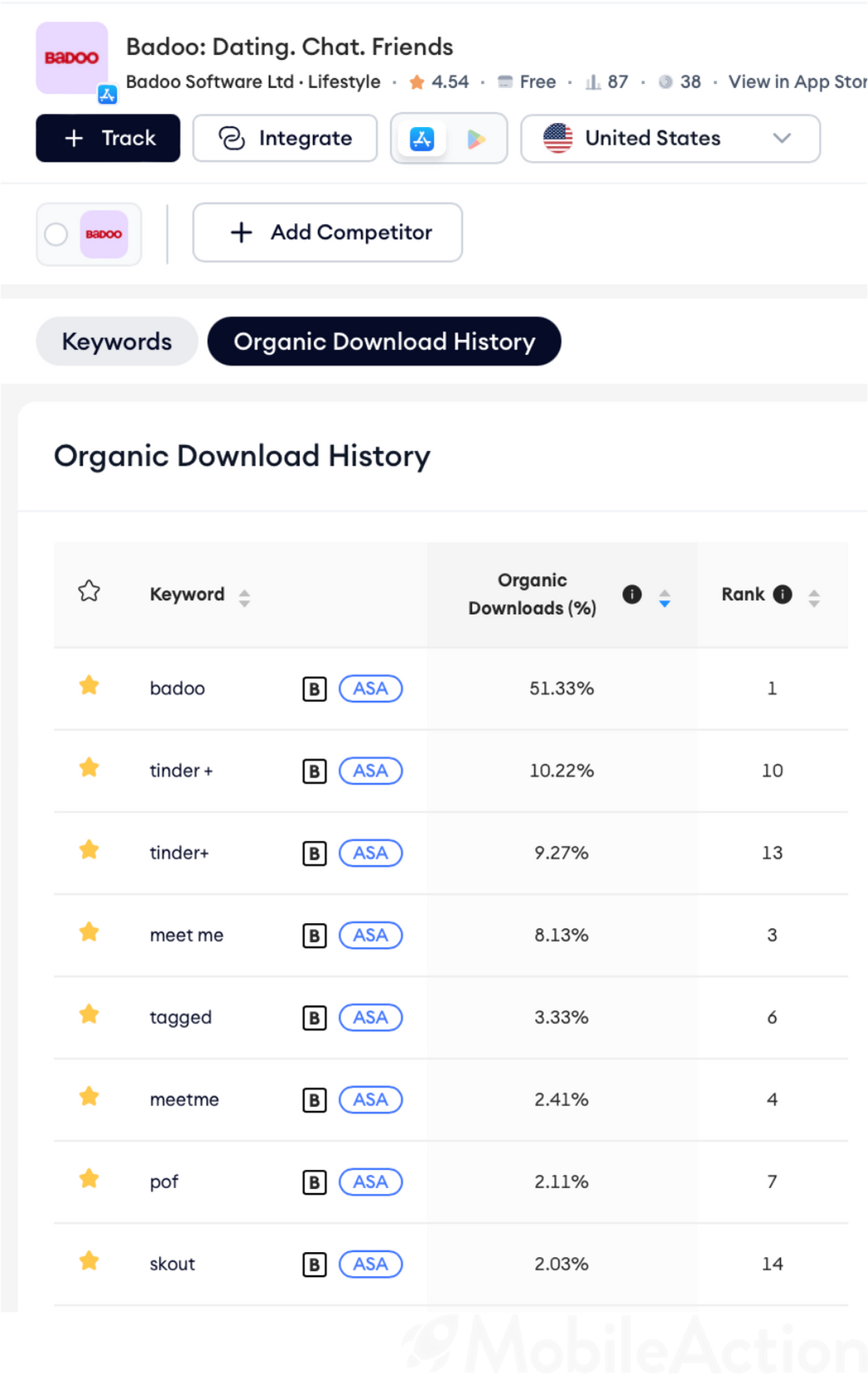Click the meet me keyword text
The height and width of the screenshot is (1375, 868).
pyautogui.click(x=187, y=935)
